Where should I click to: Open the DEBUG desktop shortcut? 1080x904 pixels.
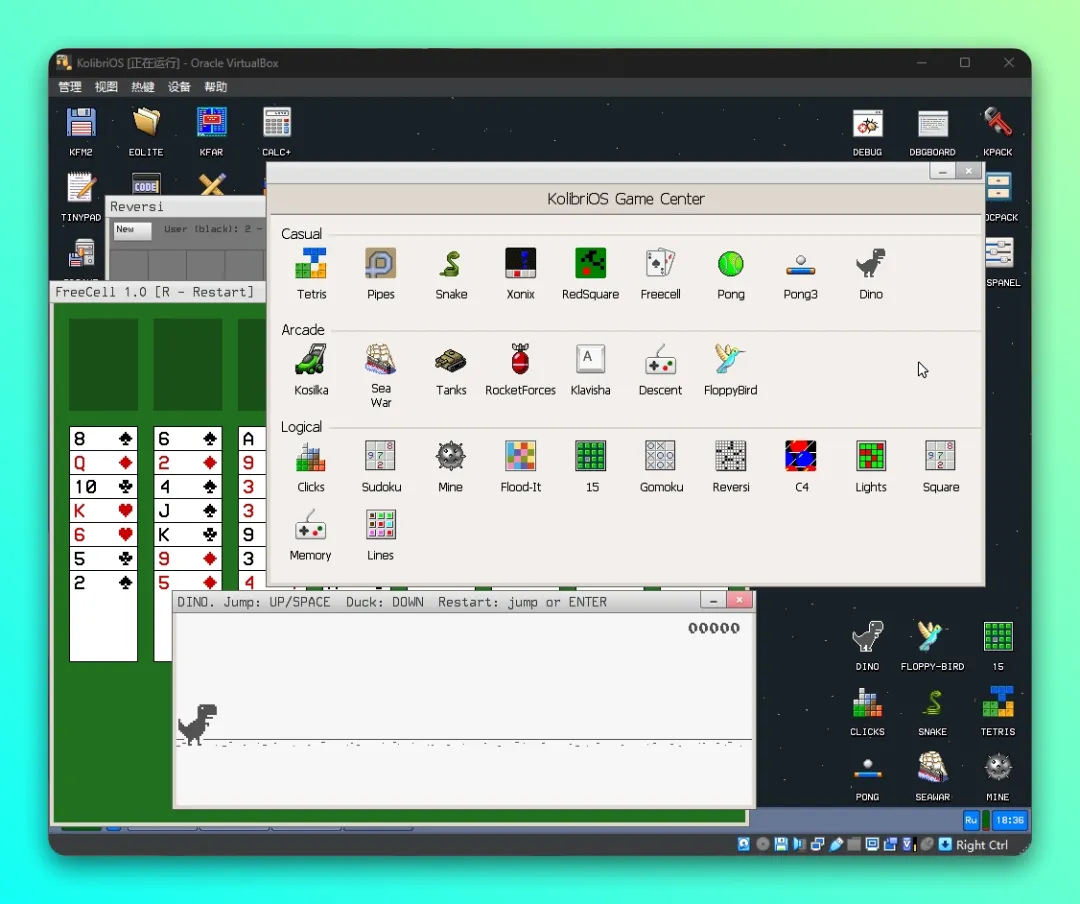pos(867,132)
